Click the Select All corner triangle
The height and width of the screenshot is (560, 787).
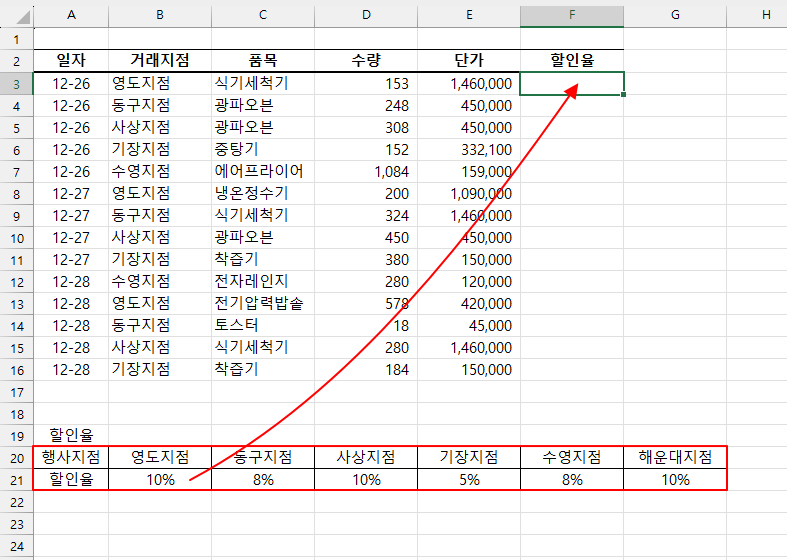pos(23,17)
